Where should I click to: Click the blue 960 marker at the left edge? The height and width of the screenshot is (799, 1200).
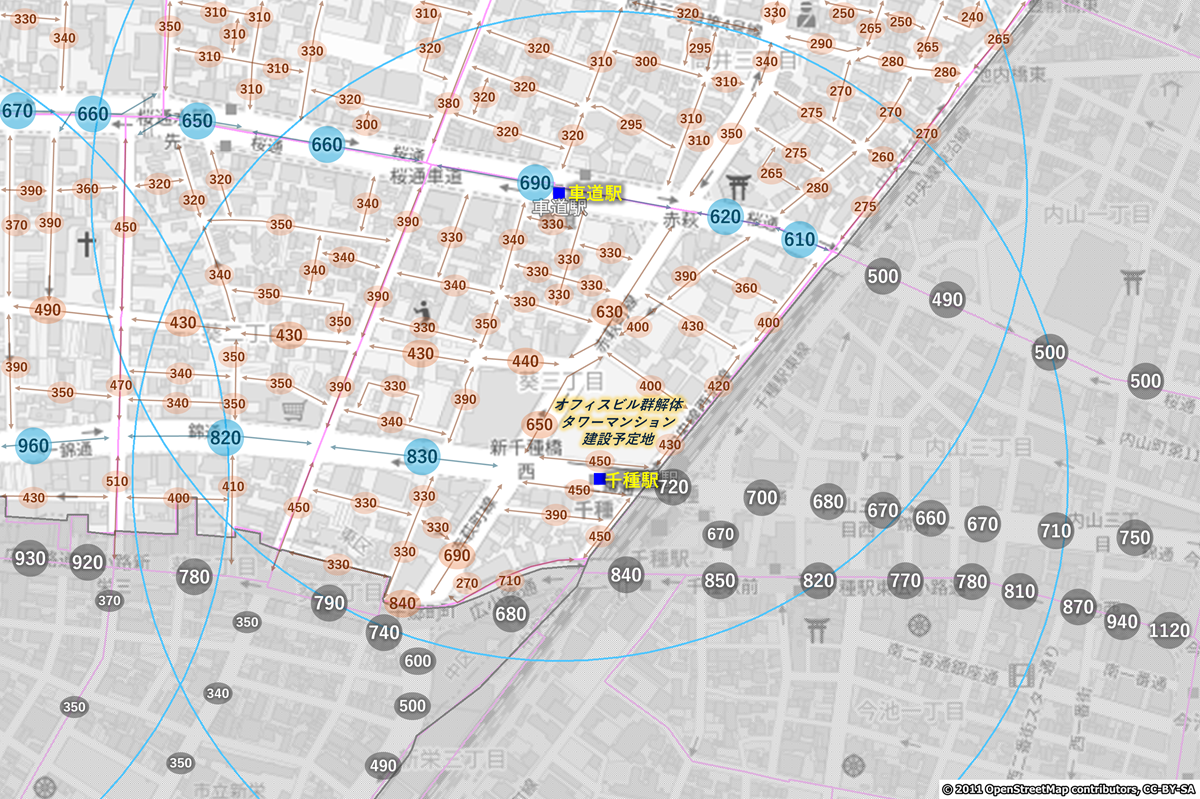pos(33,446)
